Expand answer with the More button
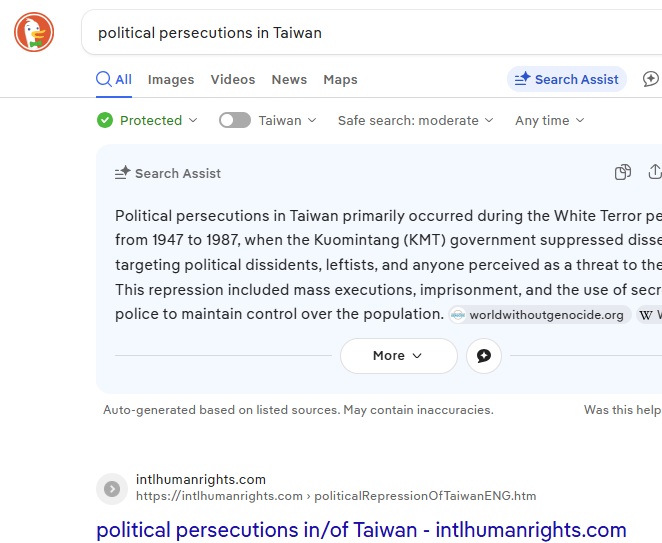The height and width of the screenshot is (543, 662). 398,356
